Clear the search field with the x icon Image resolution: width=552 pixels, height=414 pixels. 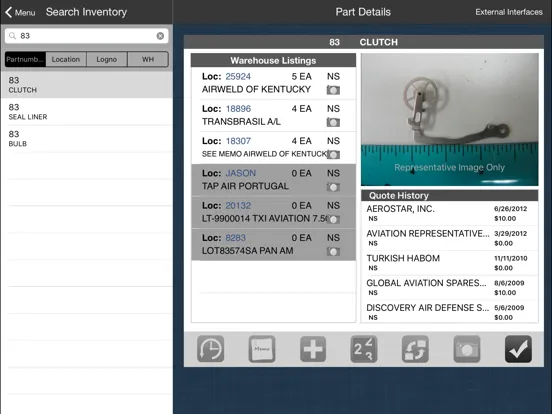coord(160,36)
